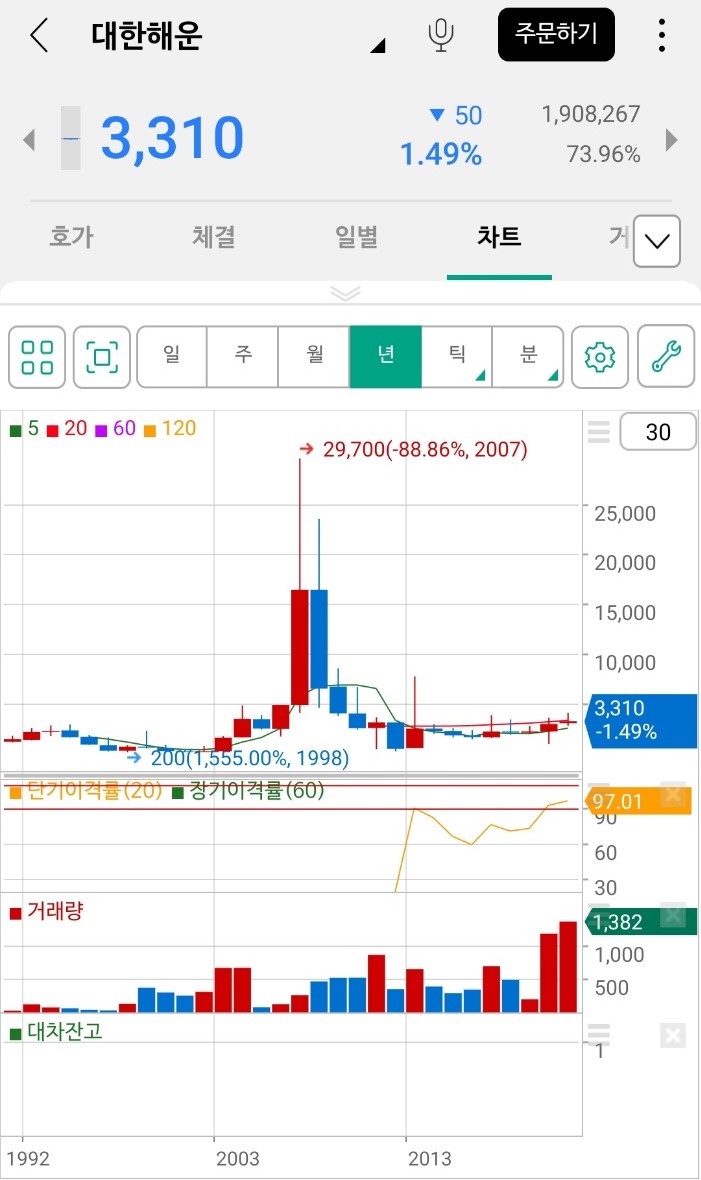
Task: Open the stock selector triangle beside 대한해운
Action: pyautogui.click(x=378, y=46)
